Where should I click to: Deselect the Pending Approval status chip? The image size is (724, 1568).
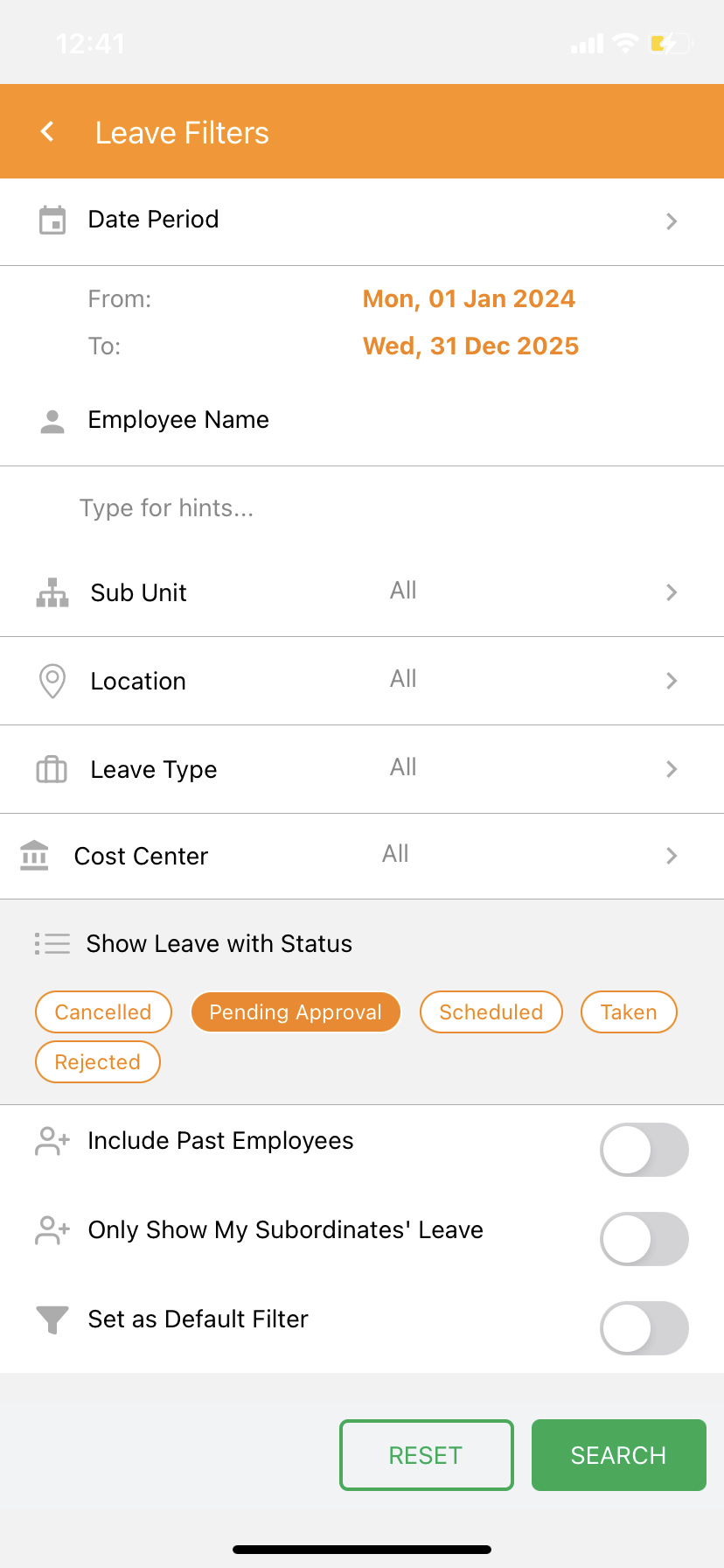[296, 1012]
